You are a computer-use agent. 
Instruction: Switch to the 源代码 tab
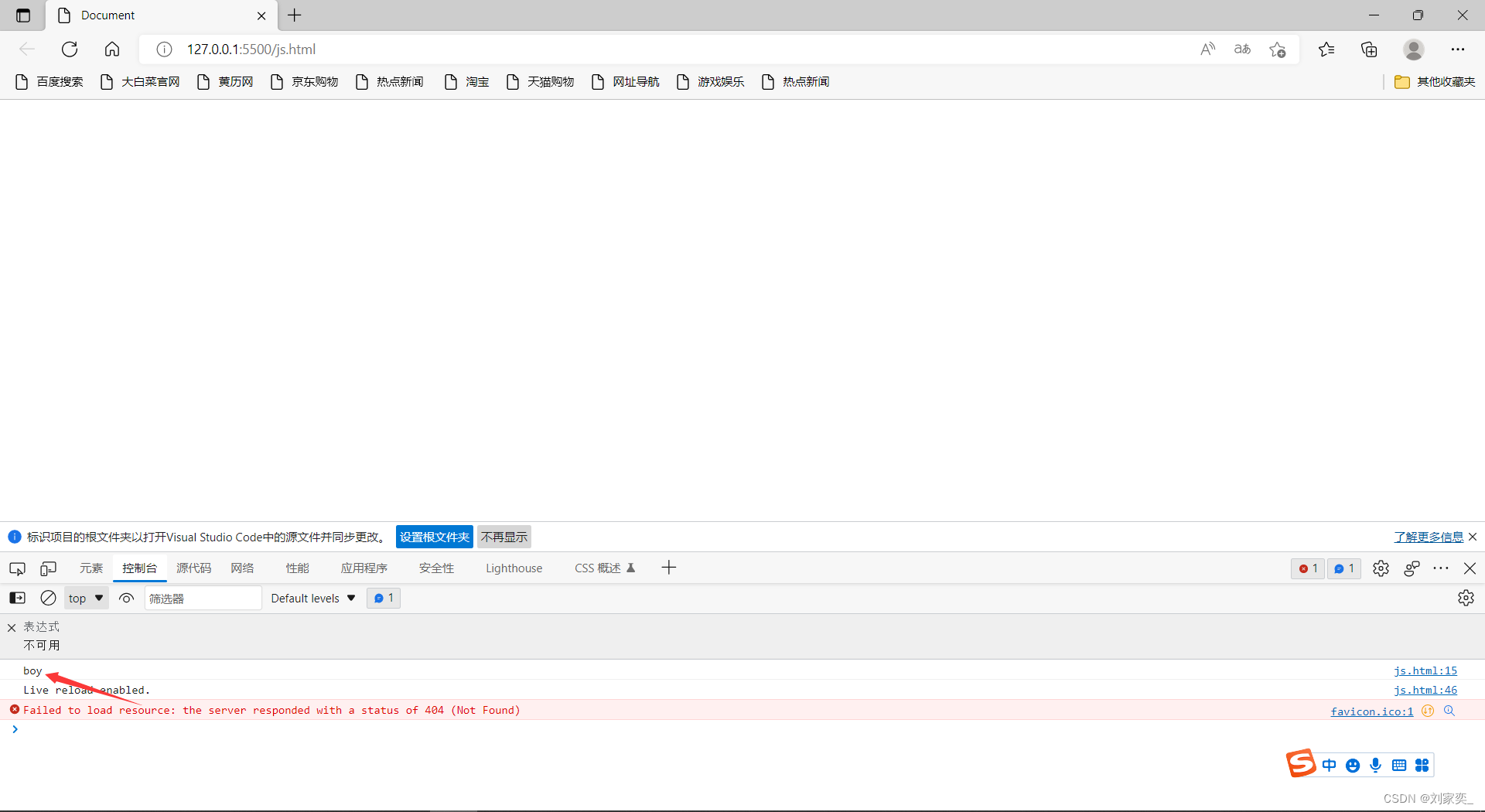(193, 568)
